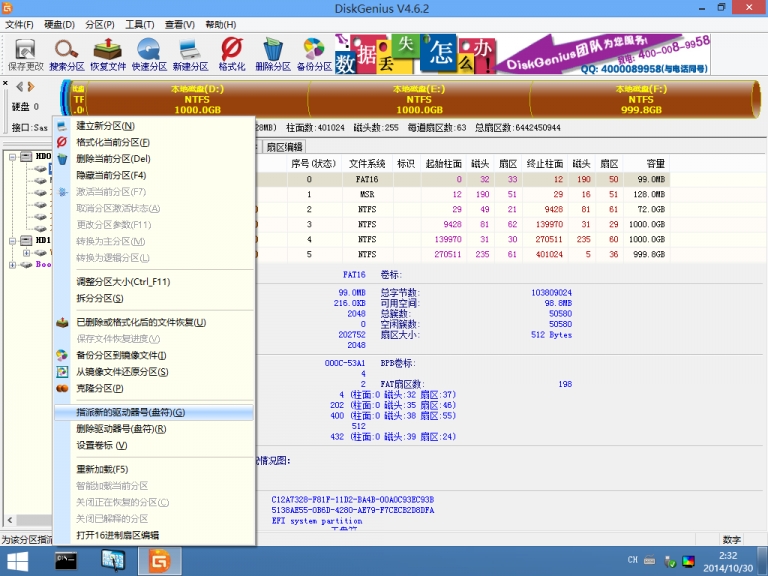The width and height of the screenshot is (768, 576).
Task: Choose 指派新的驱动器号(盘符)(G)
Action: [154, 412]
